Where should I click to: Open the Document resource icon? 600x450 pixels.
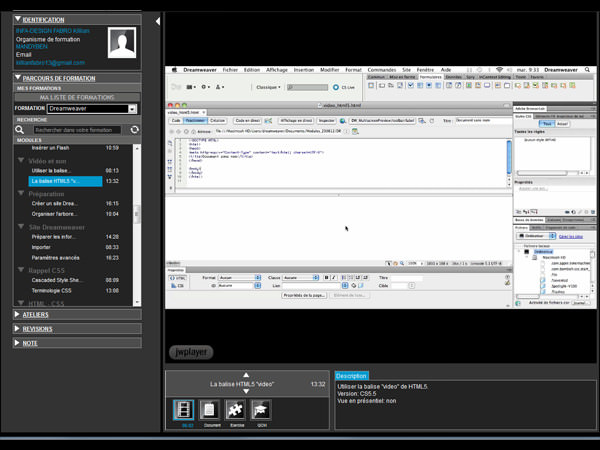coord(209,410)
